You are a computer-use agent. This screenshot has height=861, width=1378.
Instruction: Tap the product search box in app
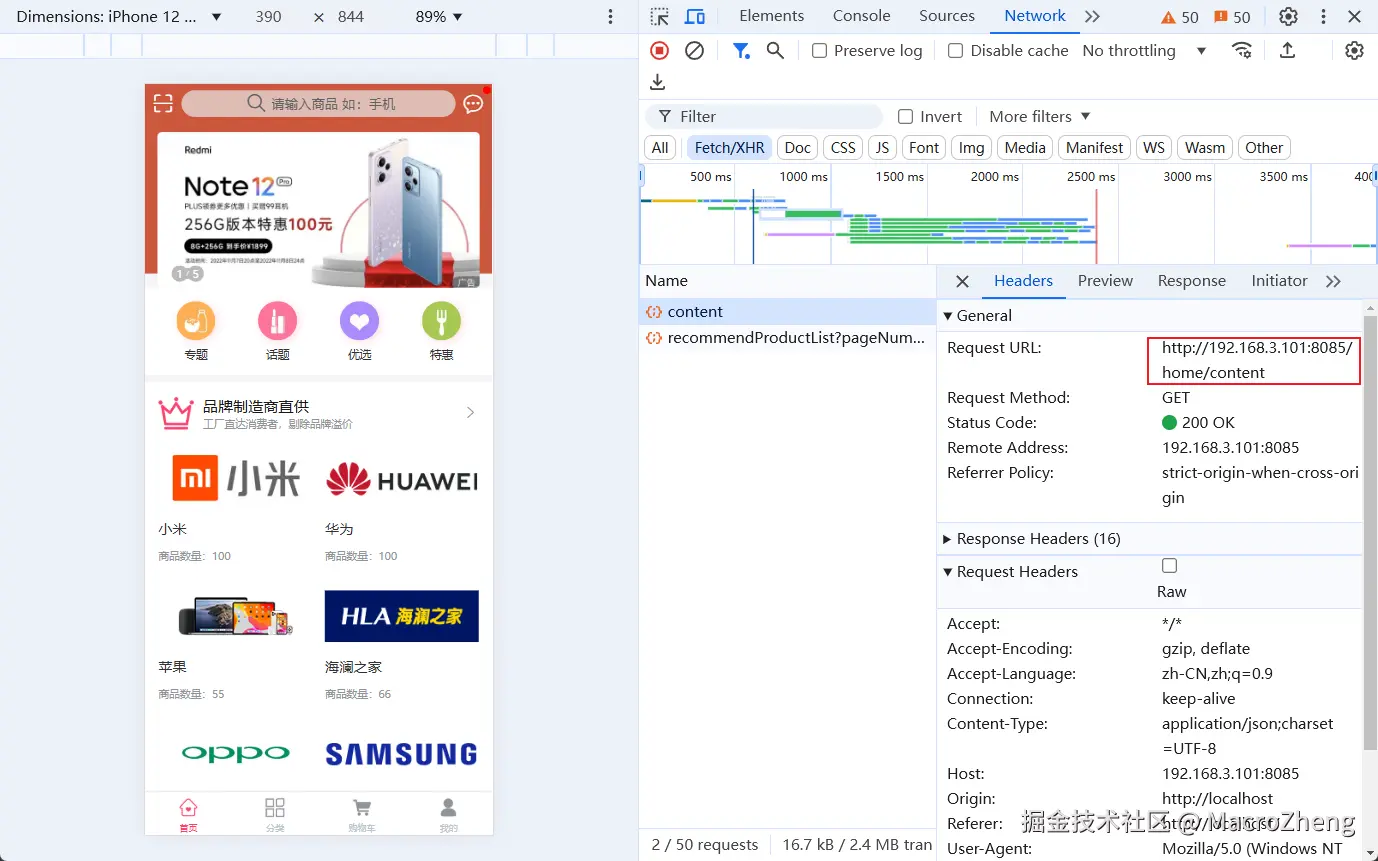318,104
